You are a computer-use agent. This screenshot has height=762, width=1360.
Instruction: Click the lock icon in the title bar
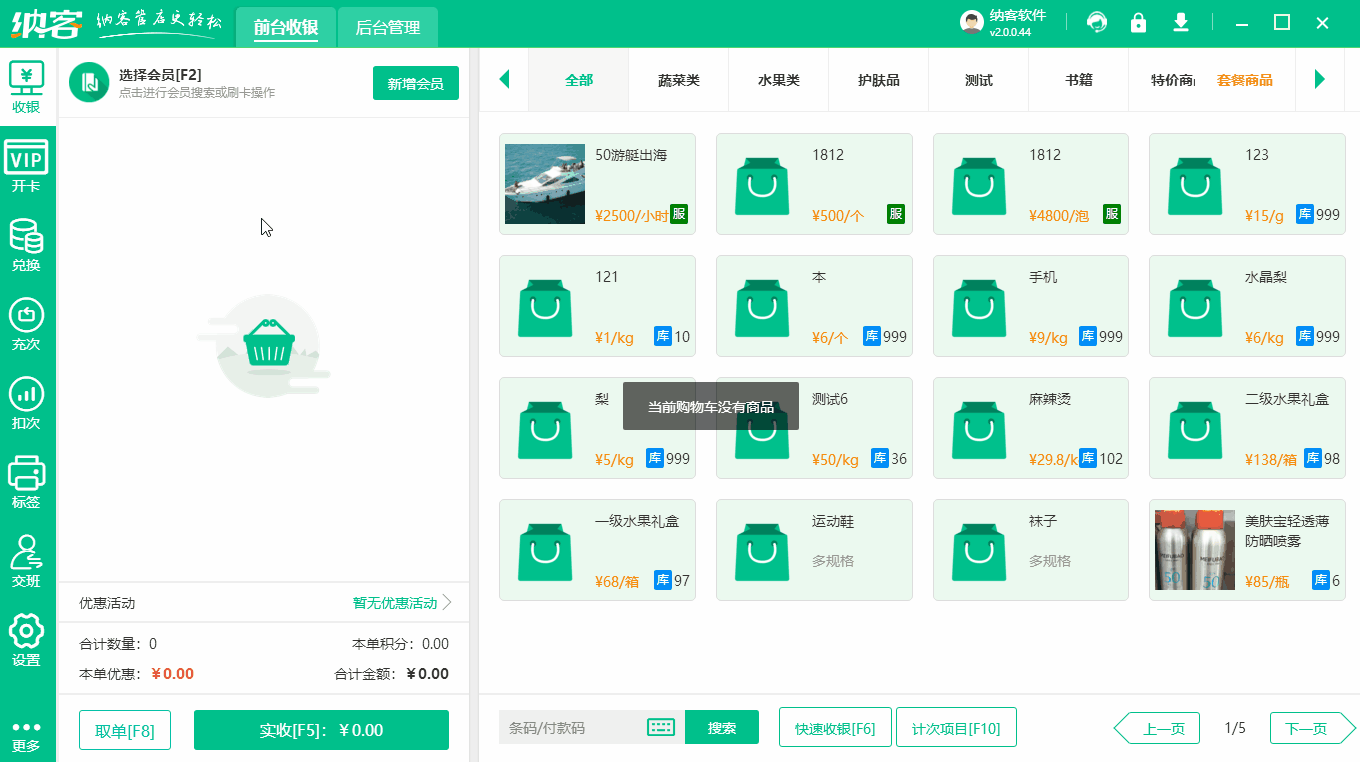[1138, 20]
